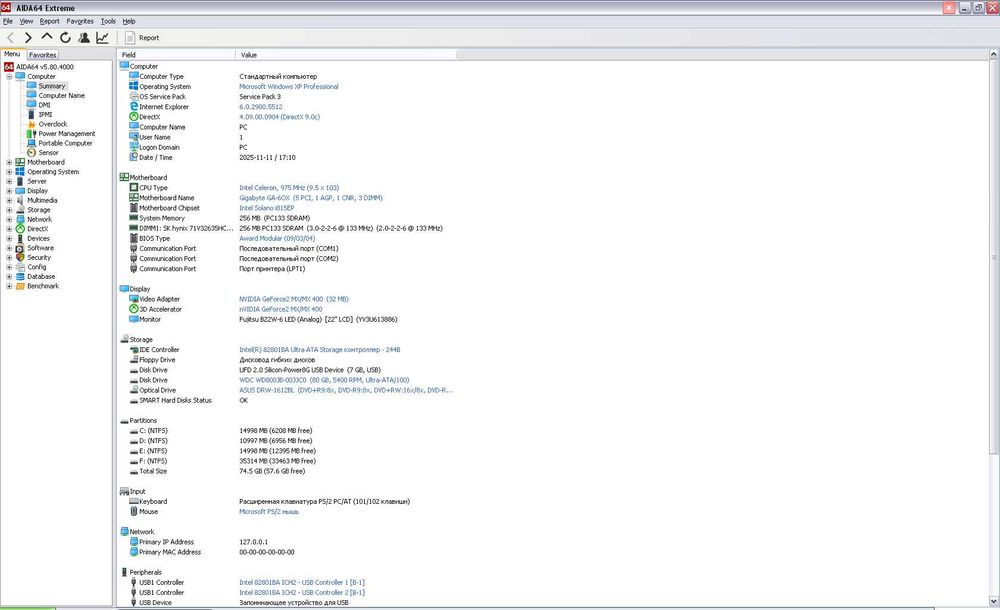1000x610 pixels.
Task: Select Computer Name in the tree
Action: [61, 96]
